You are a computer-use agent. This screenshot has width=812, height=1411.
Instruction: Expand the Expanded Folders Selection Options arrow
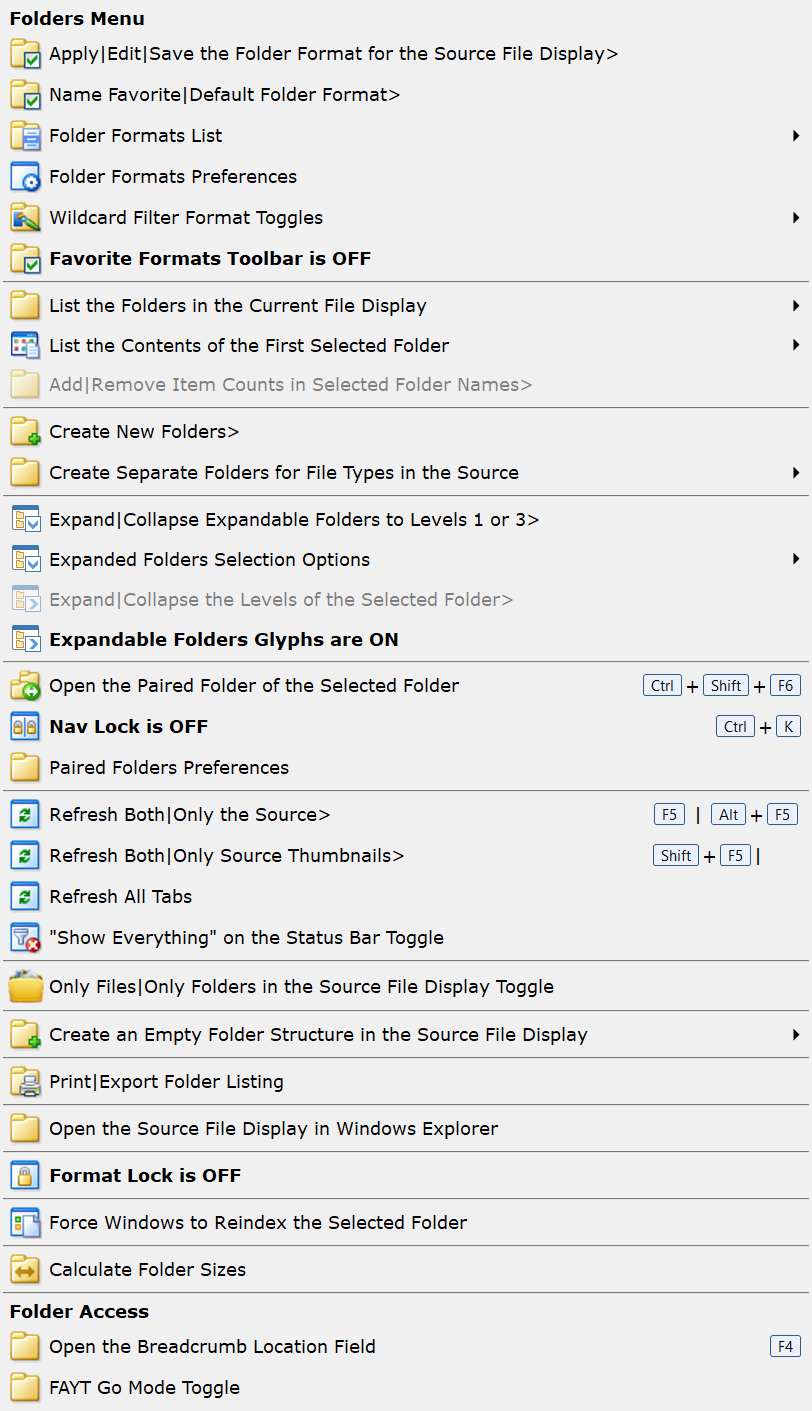[x=796, y=560]
